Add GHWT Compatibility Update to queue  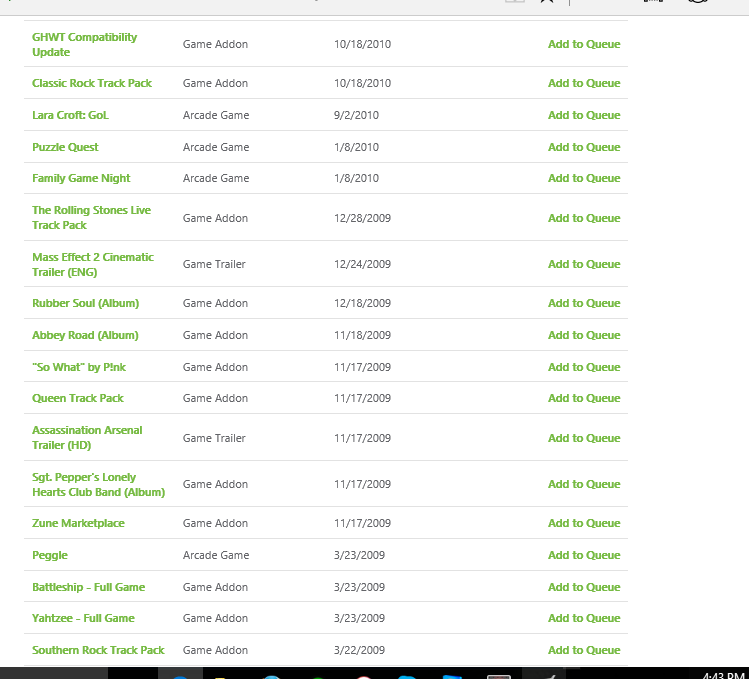click(584, 44)
